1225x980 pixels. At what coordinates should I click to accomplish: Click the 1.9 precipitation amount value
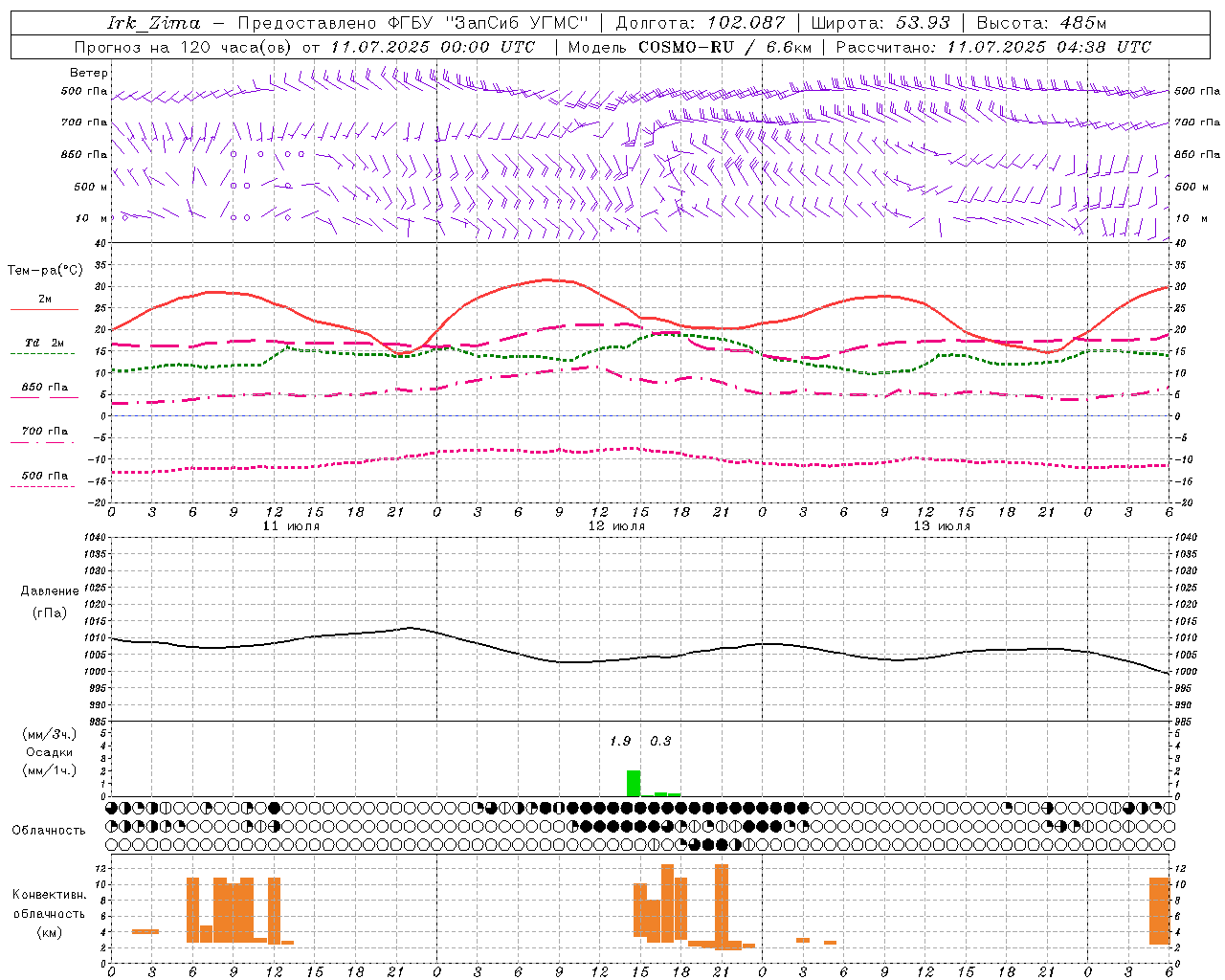620,742
